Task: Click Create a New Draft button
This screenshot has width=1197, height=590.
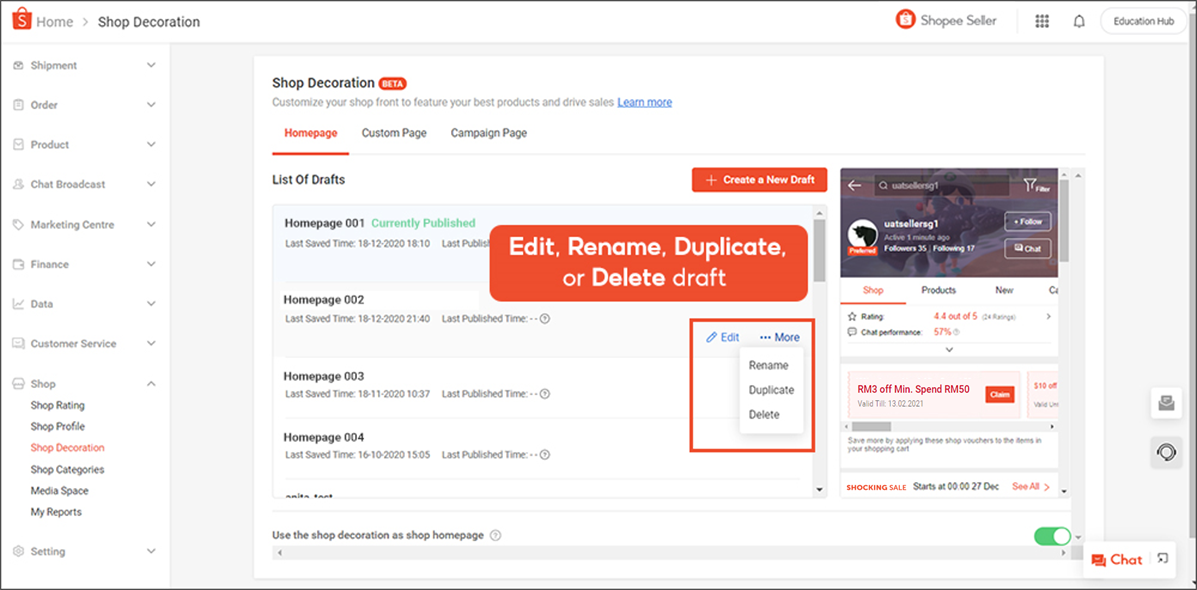Action: click(760, 180)
